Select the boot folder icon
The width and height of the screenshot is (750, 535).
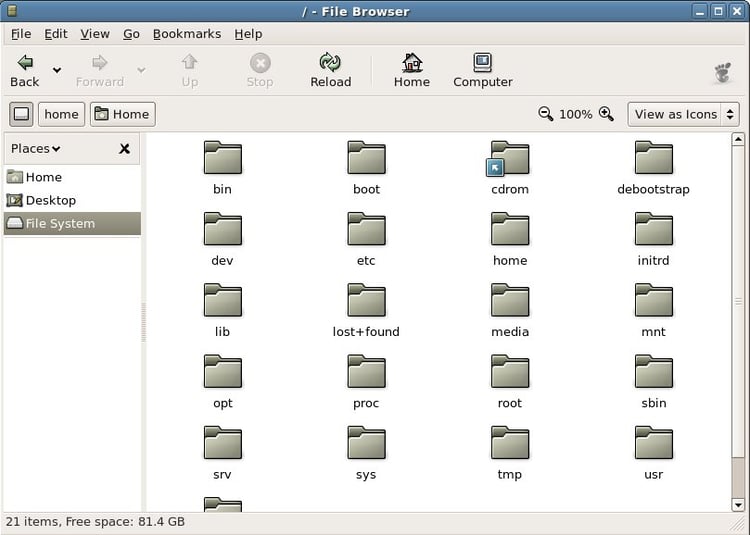[x=366, y=158]
